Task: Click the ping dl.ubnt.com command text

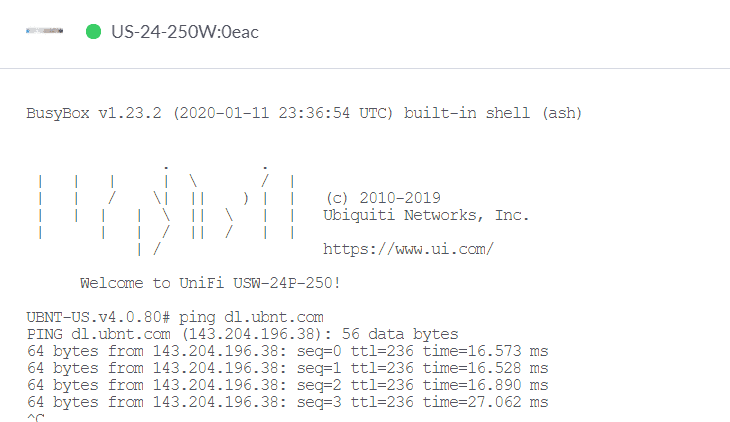Action: coord(251,317)
